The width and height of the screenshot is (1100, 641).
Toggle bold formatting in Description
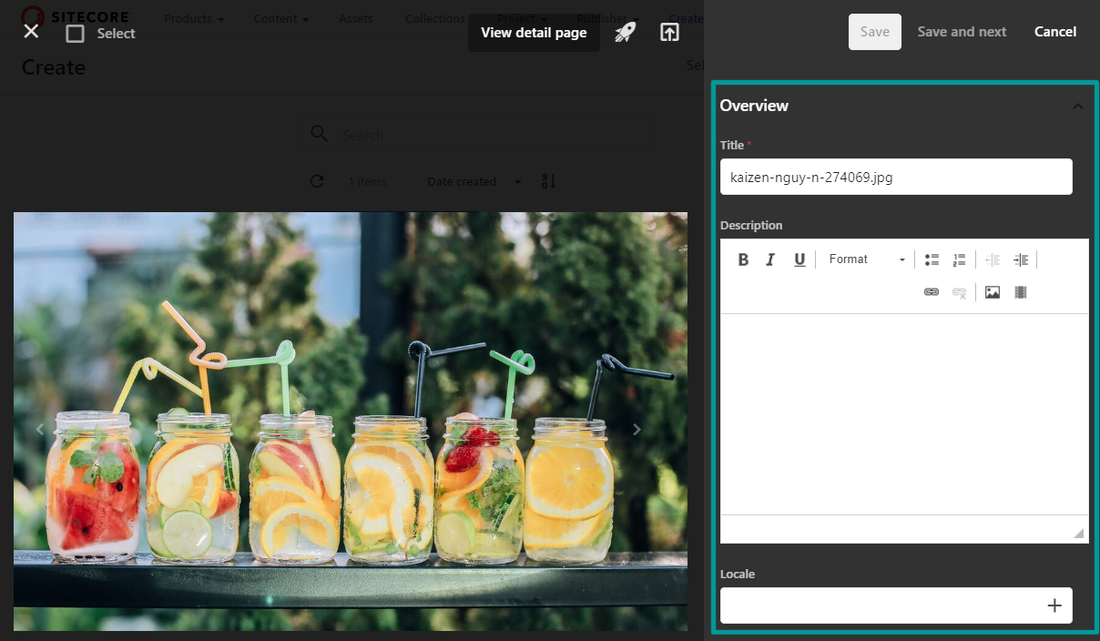coord(743,259)
